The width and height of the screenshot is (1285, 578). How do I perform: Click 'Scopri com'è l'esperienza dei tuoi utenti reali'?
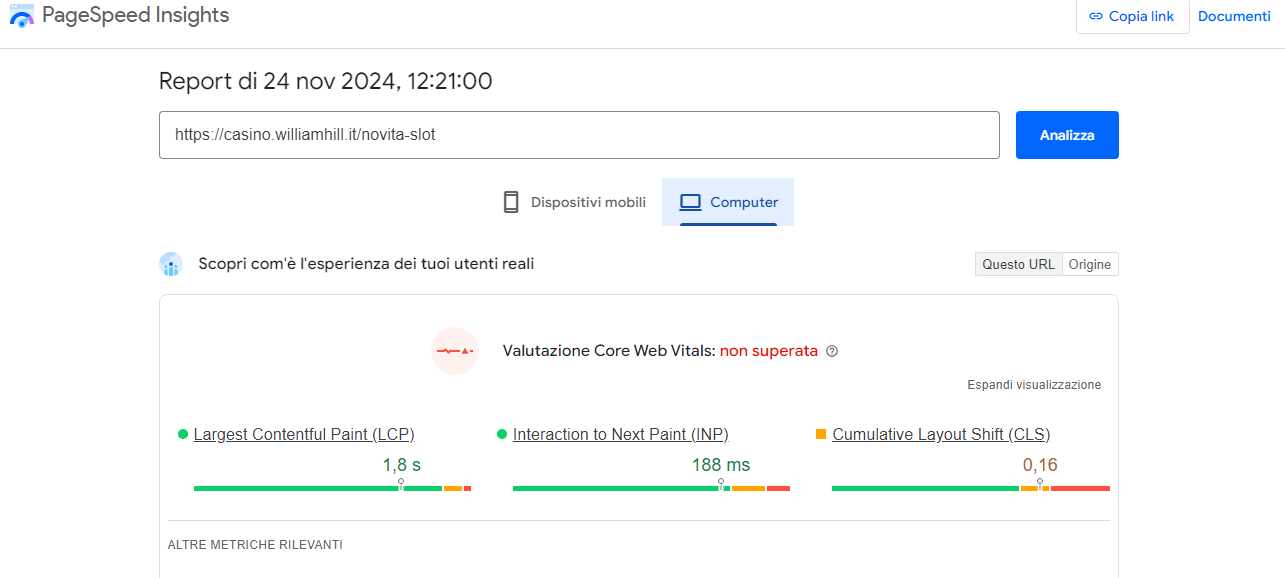(x=366, y=264)
